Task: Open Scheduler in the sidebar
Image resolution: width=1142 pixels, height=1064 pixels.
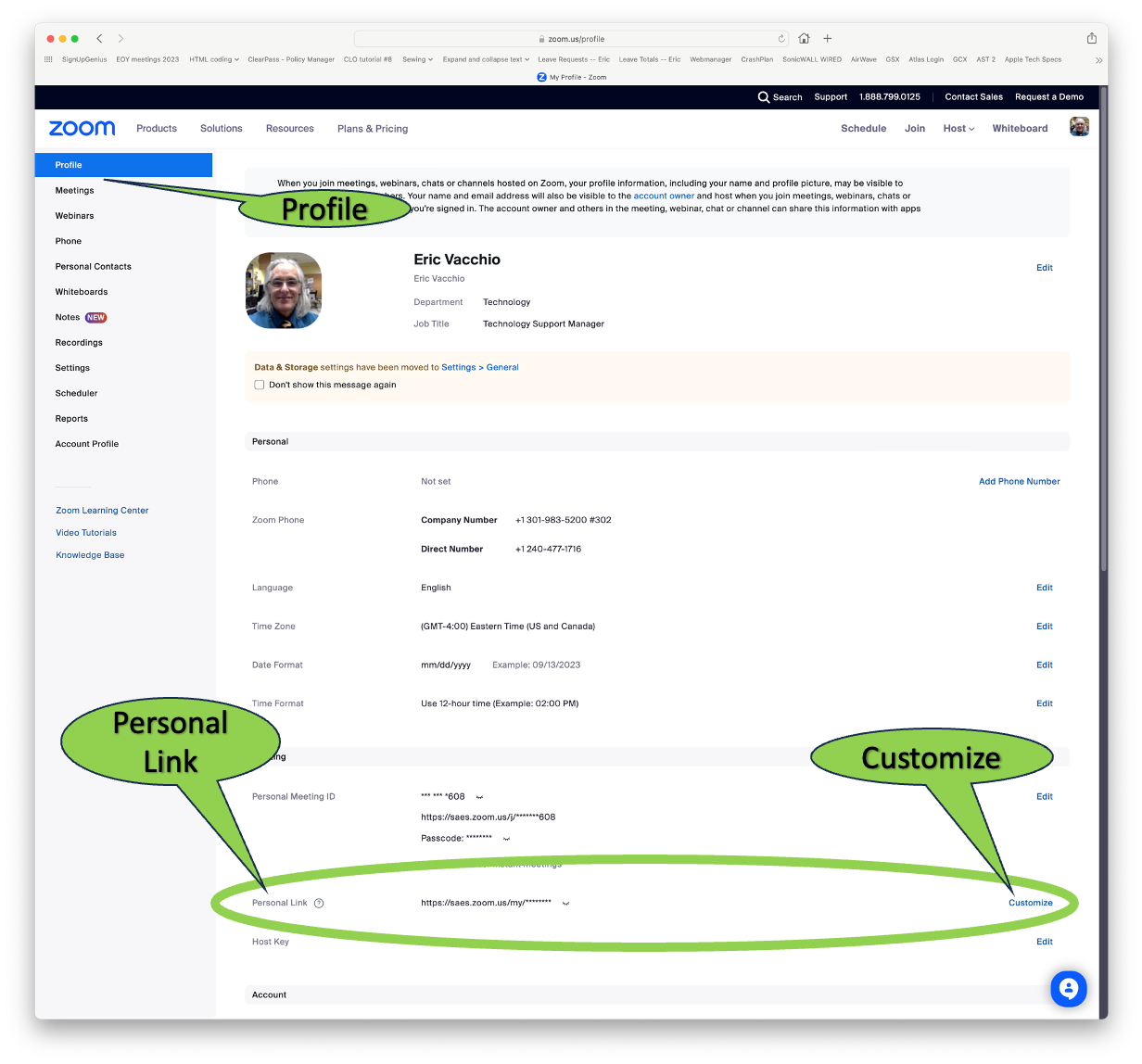Action: tap(76, 394)
